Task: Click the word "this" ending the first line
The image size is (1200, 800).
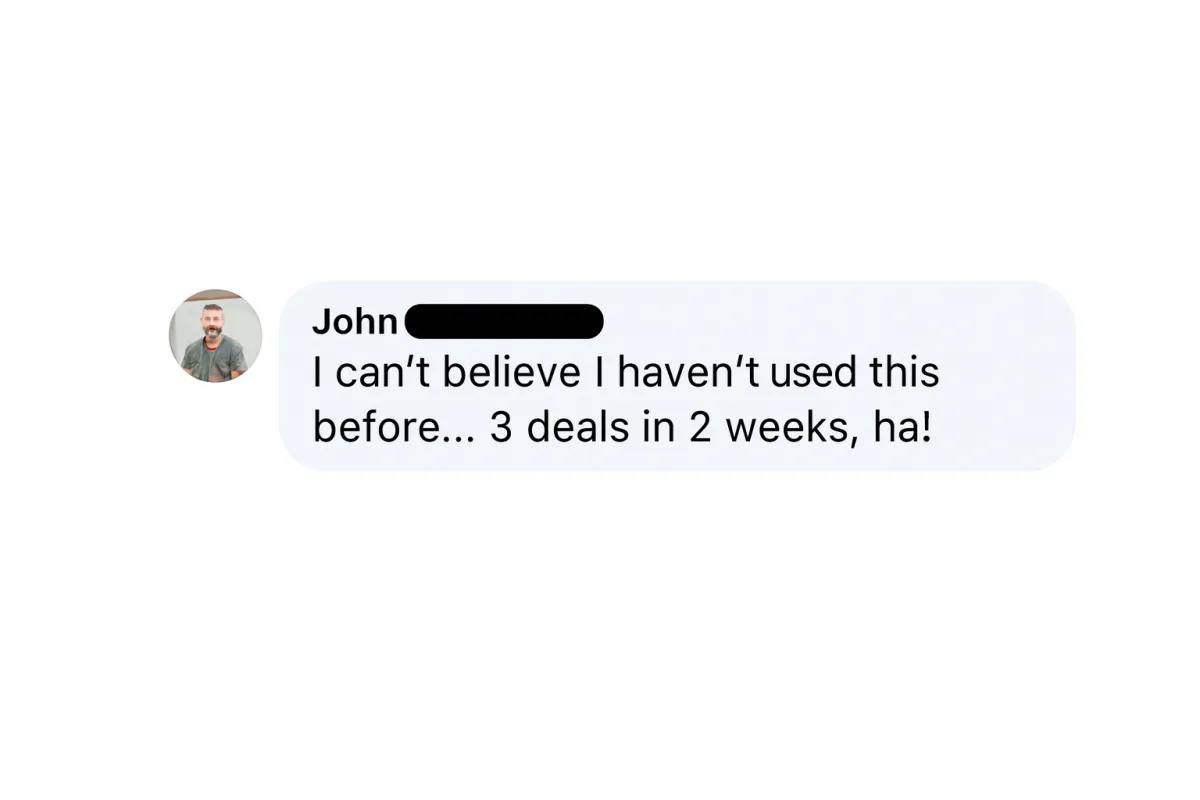Action: pos(904,373)
